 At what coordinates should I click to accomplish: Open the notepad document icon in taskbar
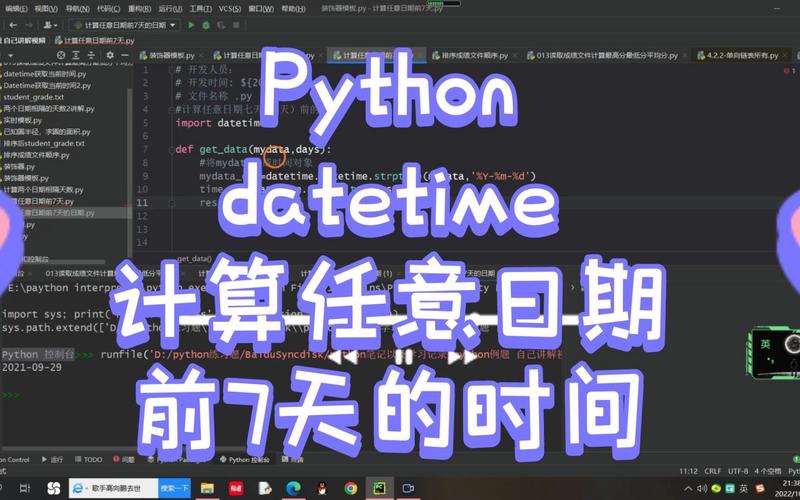pos(265,488)
